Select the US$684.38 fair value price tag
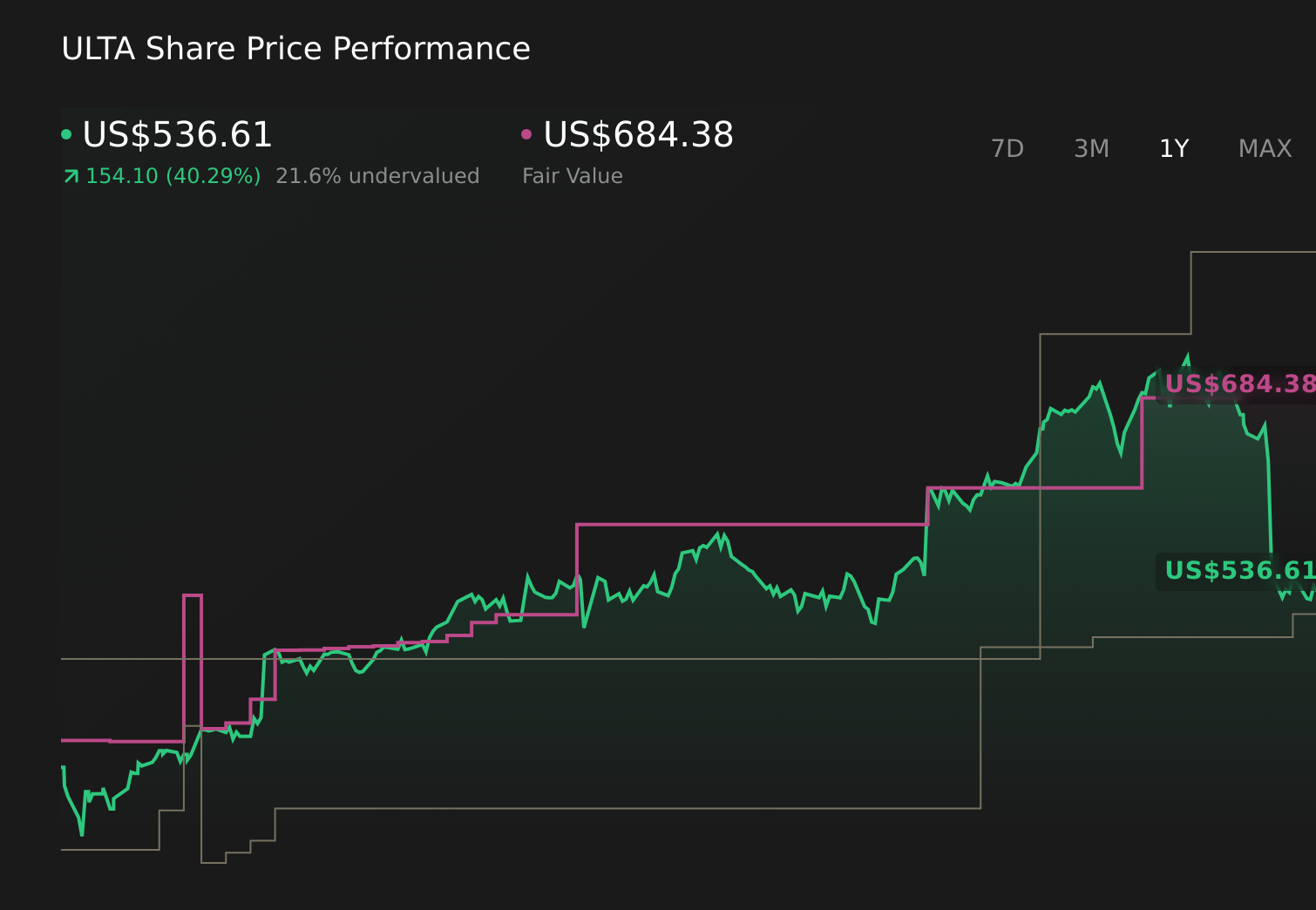Screen dimensions: 1316x910 [x=1241, y=384]
